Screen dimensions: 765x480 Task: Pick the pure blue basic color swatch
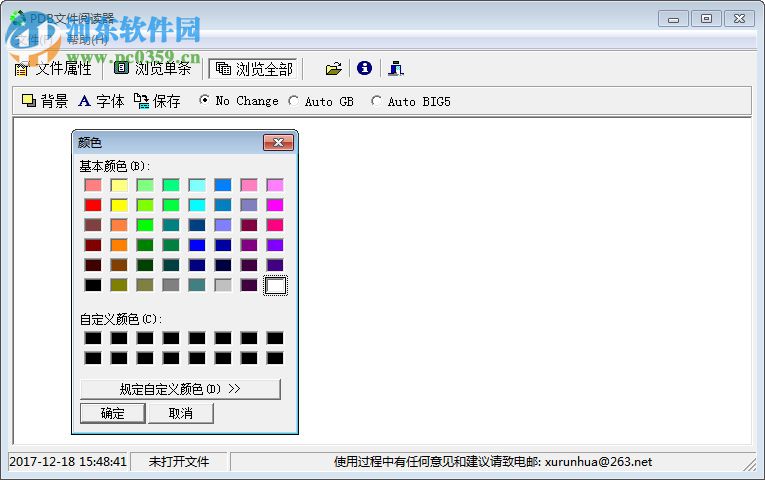point(197,245)
